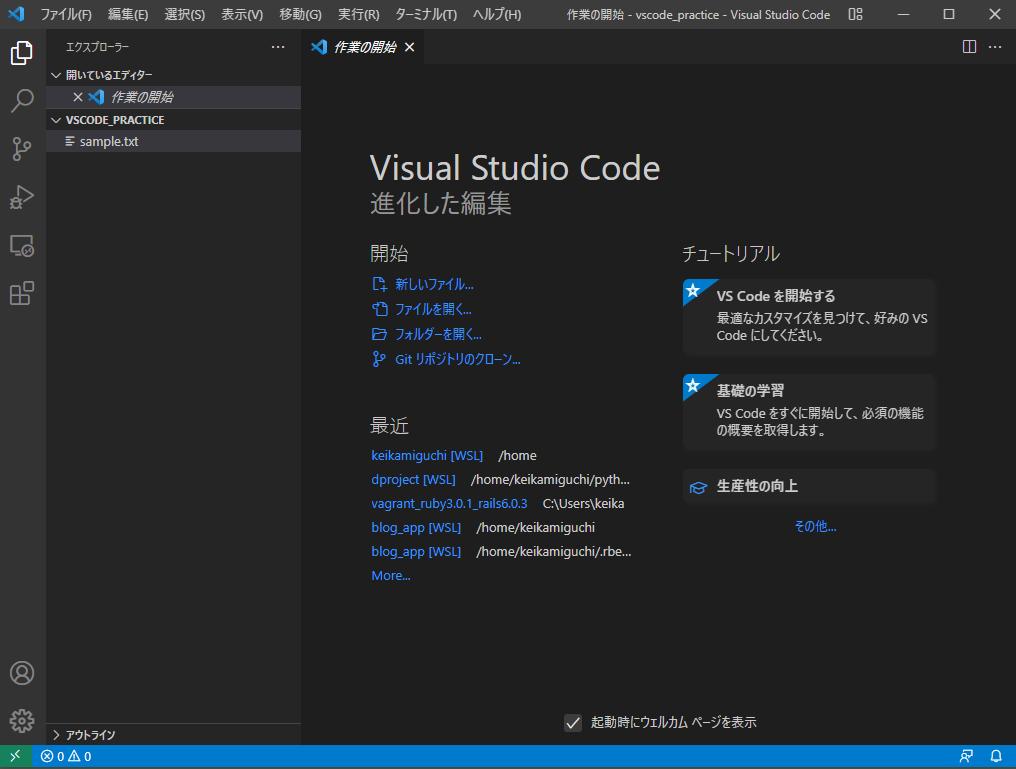Open recent keikamiguchi [WSL] folder

point(427,455)
